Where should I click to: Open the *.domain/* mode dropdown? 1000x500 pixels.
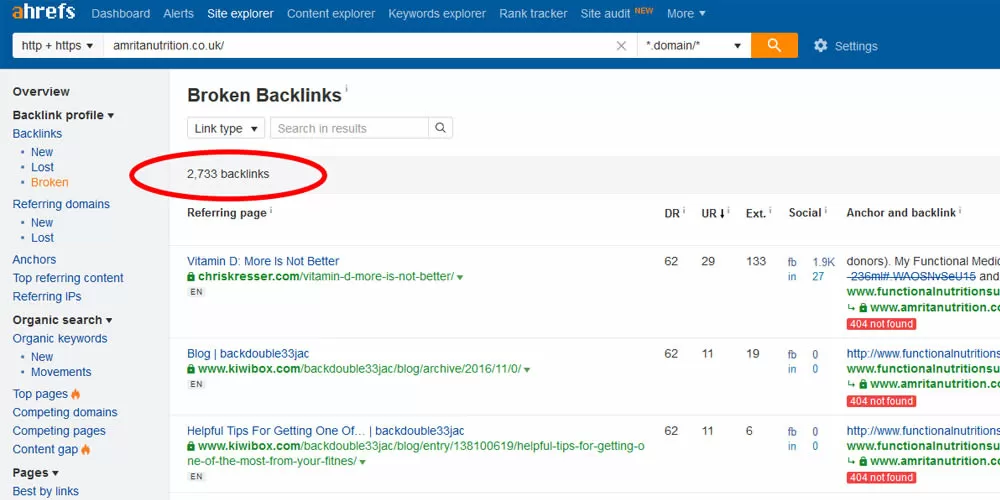694,46
